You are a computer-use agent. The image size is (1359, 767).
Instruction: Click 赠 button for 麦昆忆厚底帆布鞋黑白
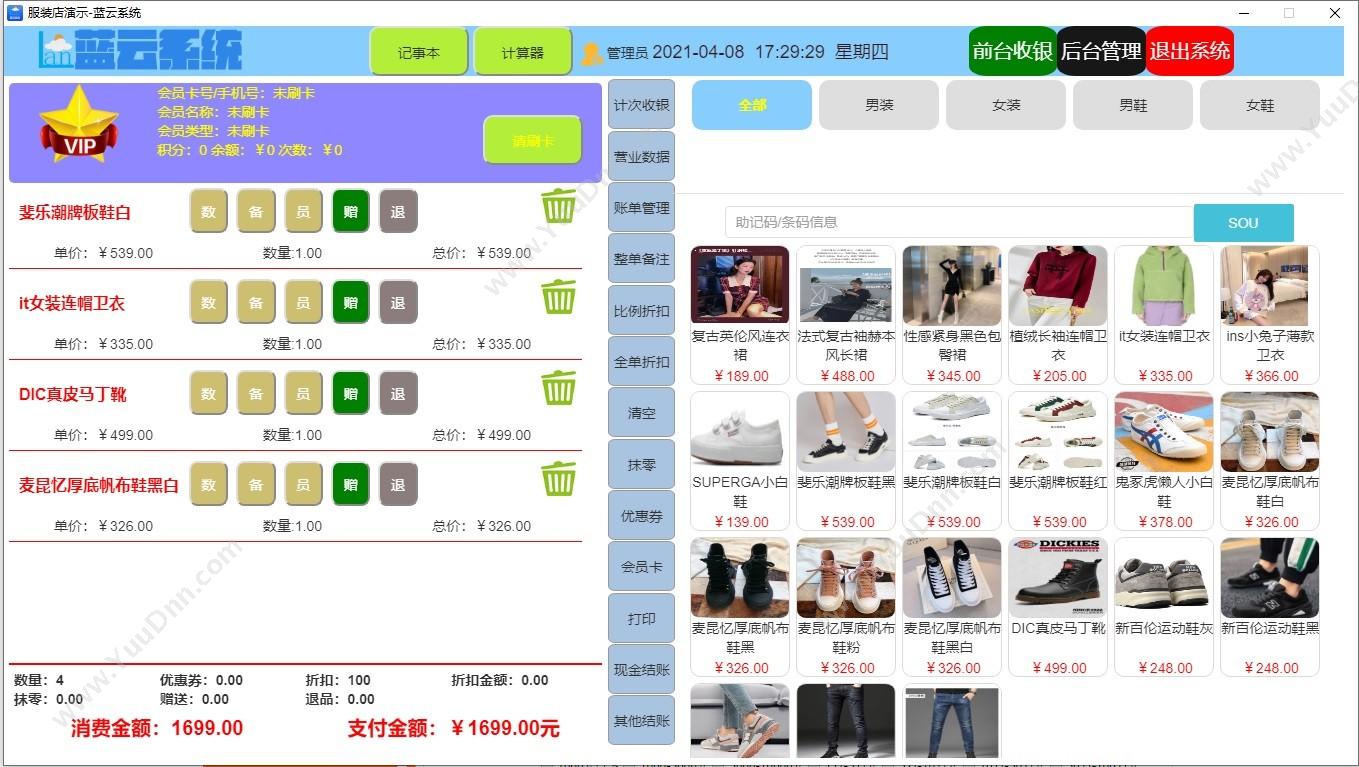pyautogui.click(x=351, y=484)
